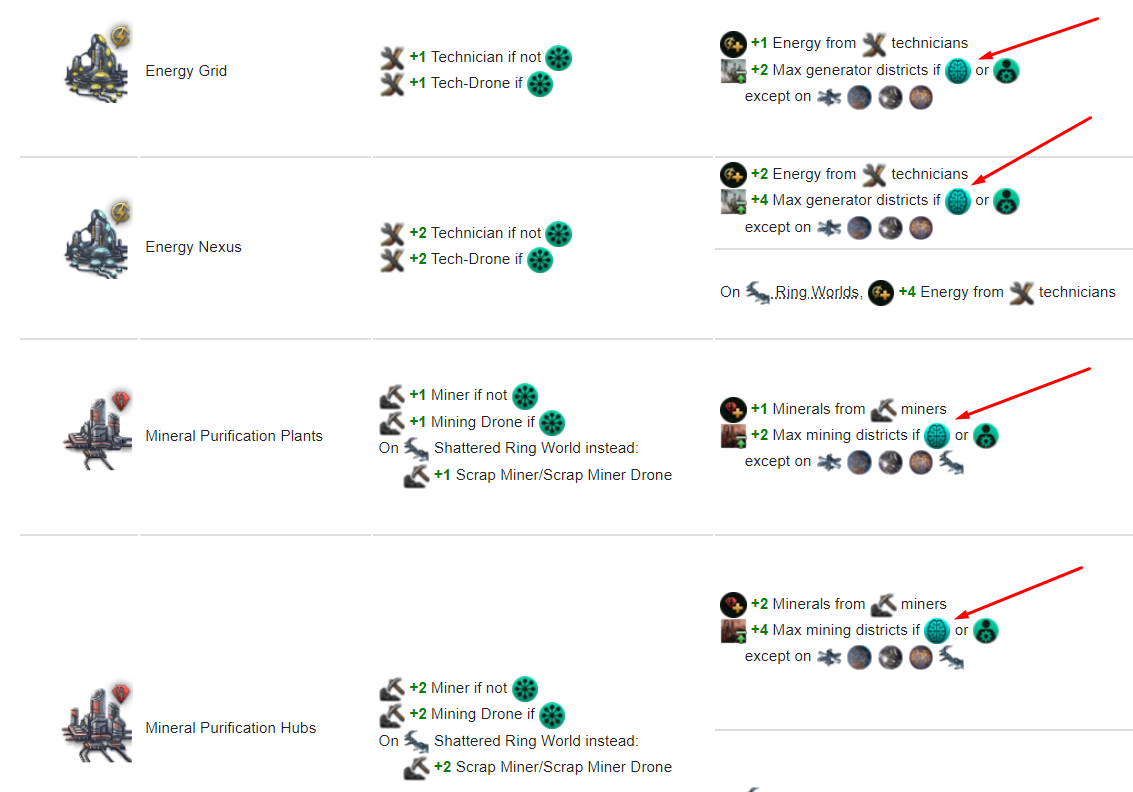Click the habitat icon after except on in Energy Nexus row
The height and width of the screenshot is (792, 1133).
pos(829,228)
